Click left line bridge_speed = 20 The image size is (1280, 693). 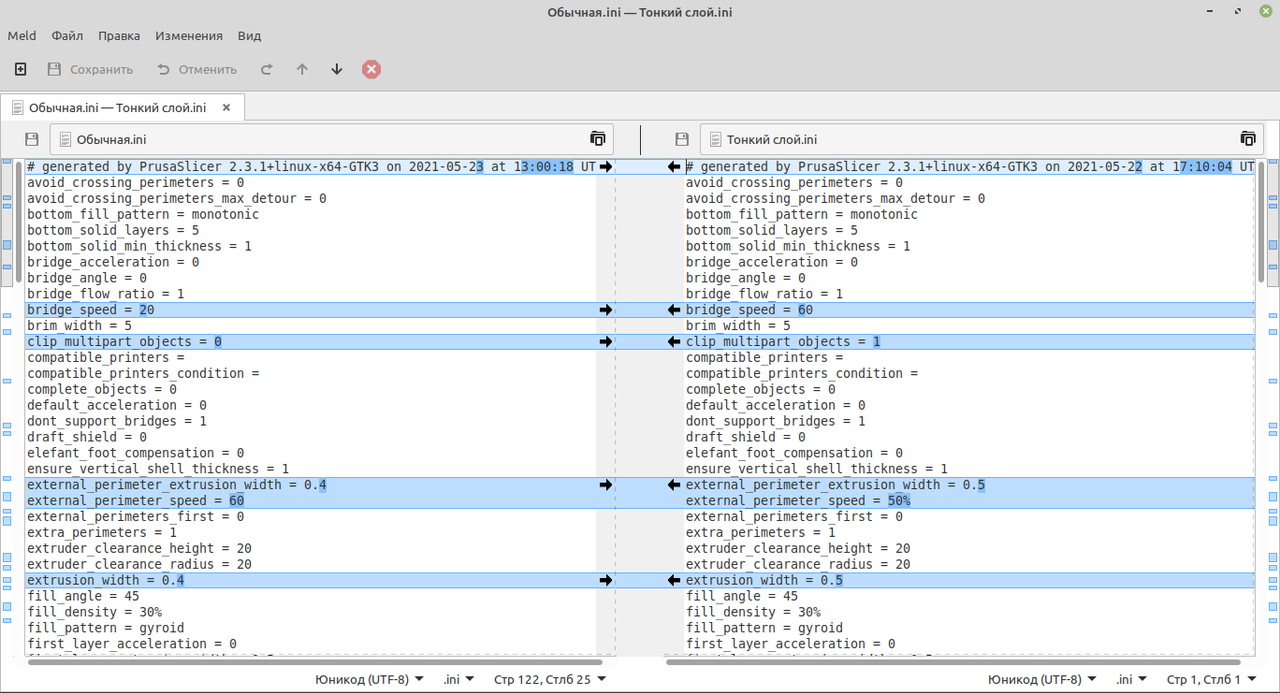pyautogui.click(x=90, y=310)
